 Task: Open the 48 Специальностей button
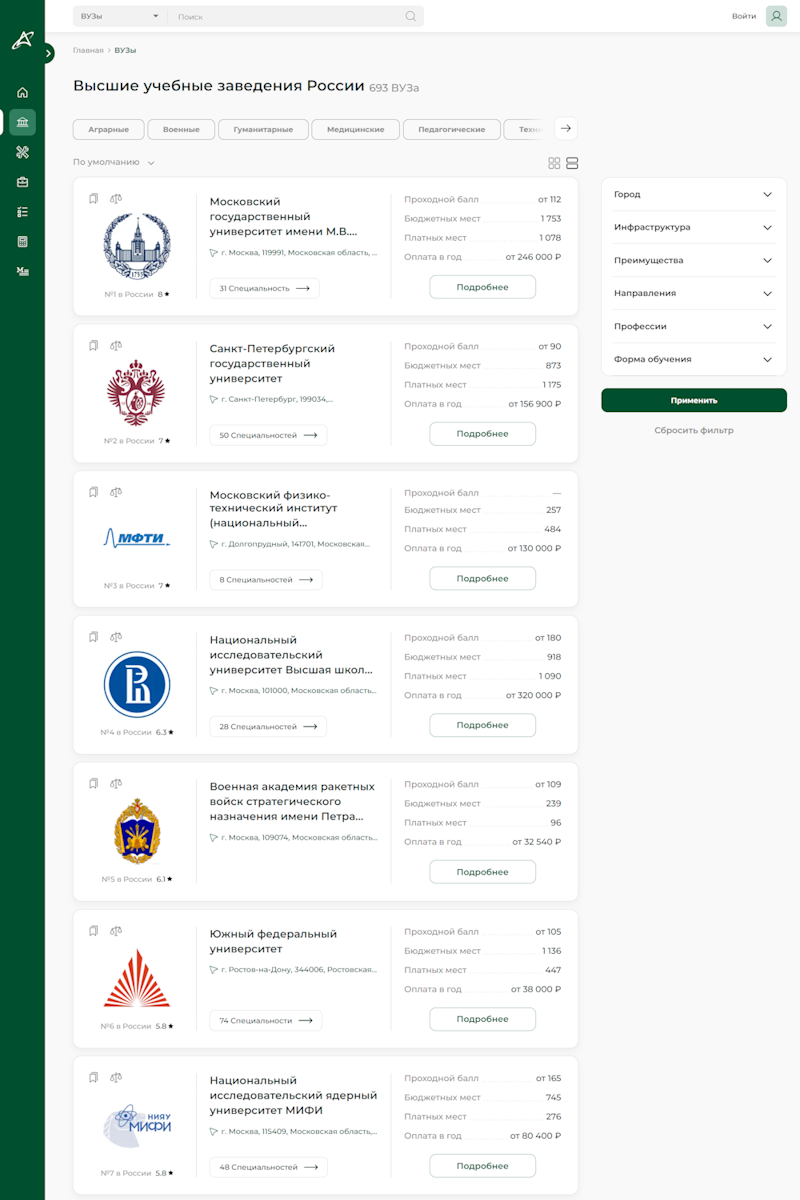click(268, 1167)
